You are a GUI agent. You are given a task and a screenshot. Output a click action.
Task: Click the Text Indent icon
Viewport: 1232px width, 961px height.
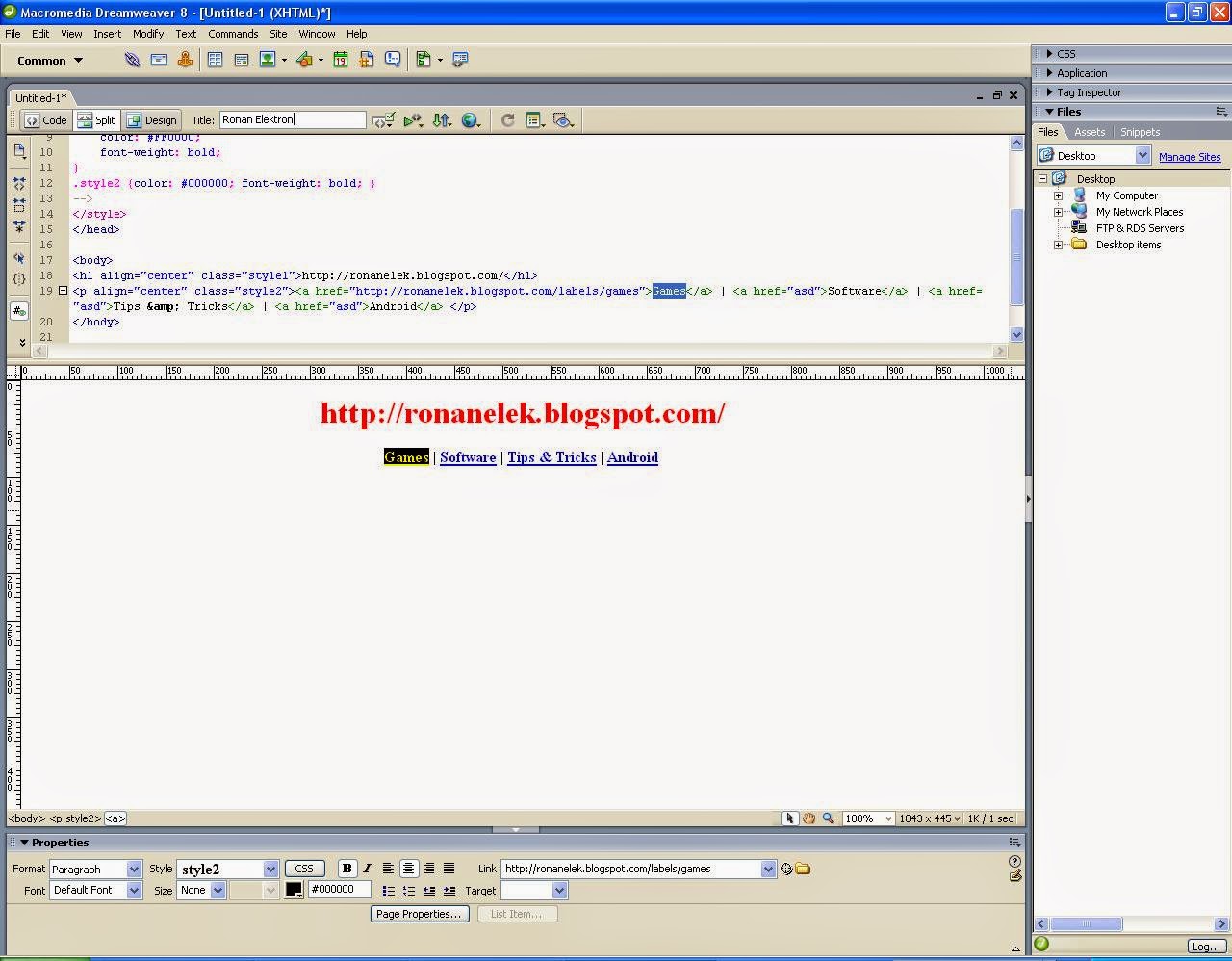449,891
